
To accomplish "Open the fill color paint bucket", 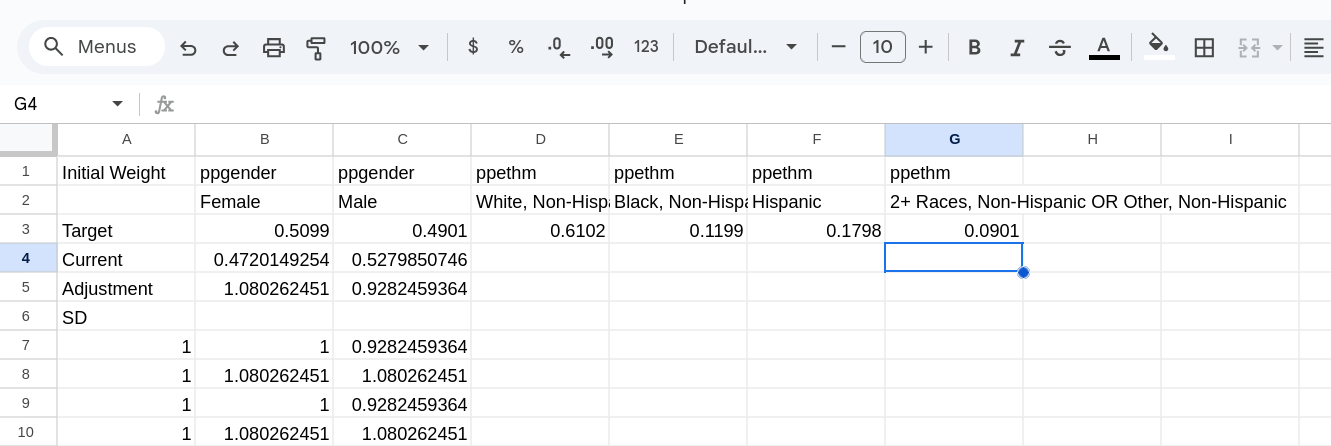I will [x=1159, y=45].
